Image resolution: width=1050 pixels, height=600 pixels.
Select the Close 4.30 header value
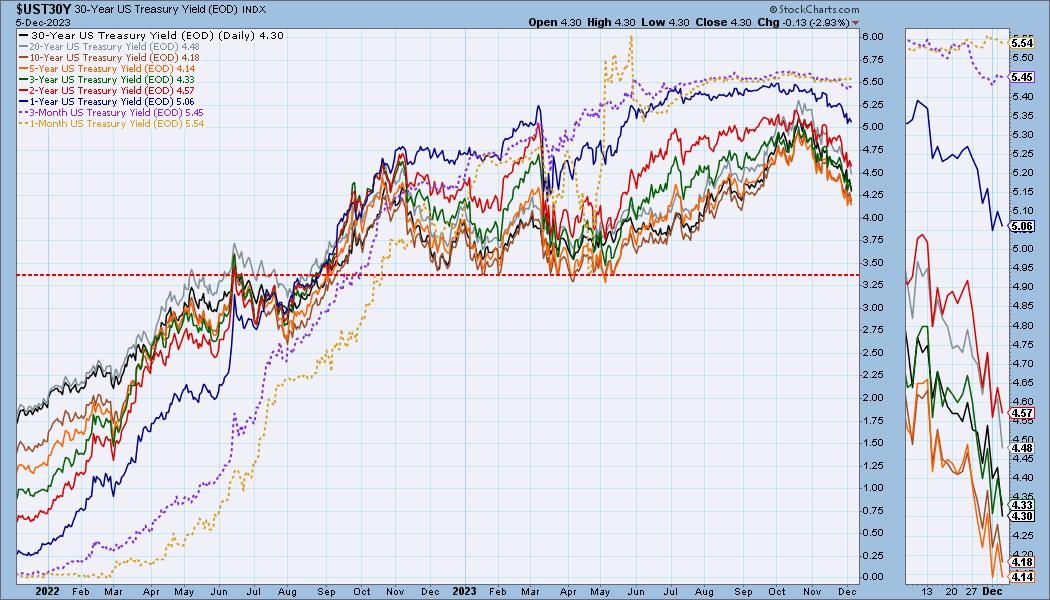(723, 22)
